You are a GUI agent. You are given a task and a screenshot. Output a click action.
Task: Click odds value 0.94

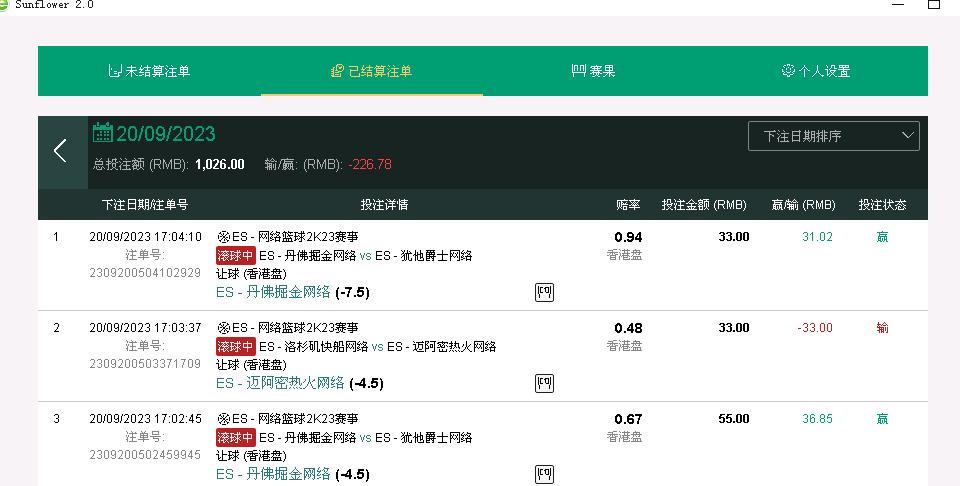[628, 237]
